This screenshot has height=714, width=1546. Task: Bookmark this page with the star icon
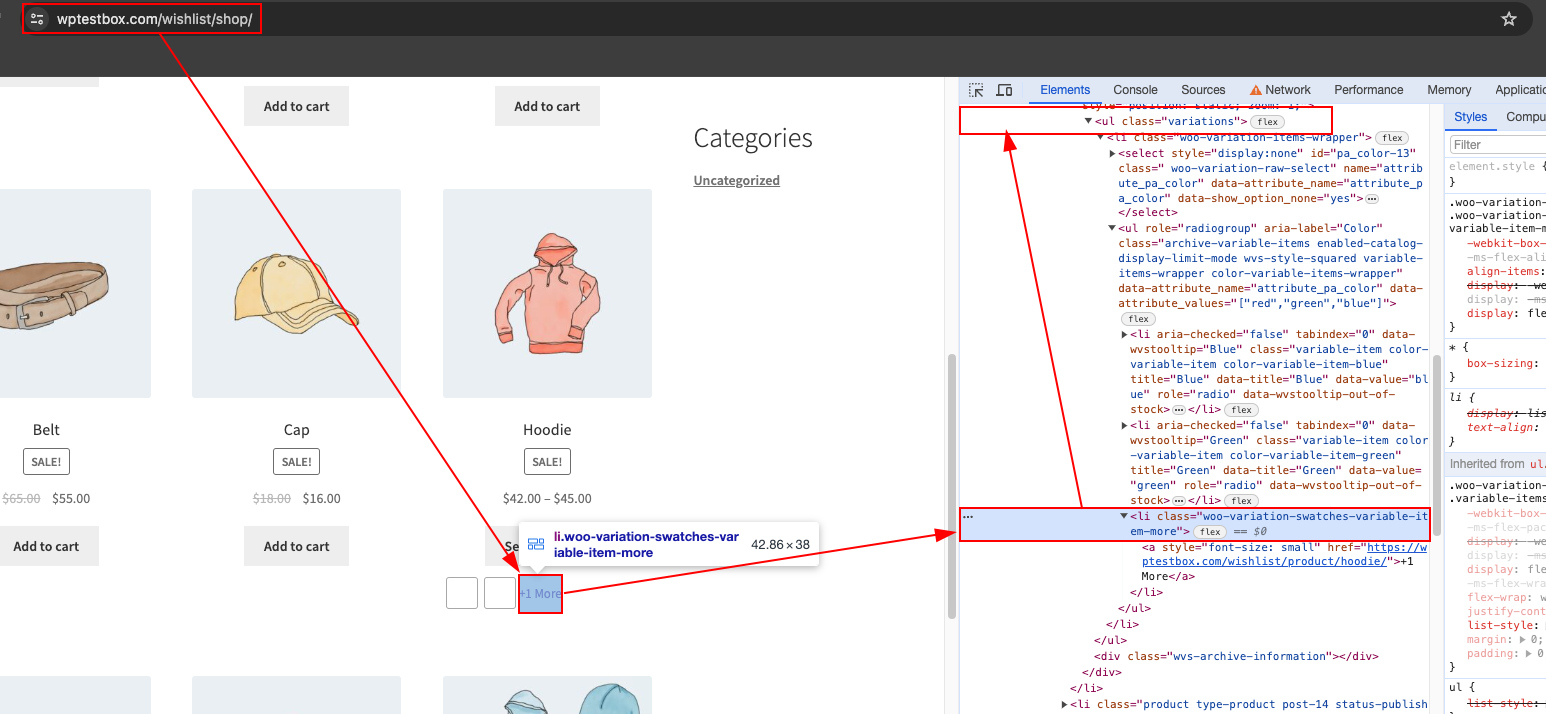click(1509, 19)
